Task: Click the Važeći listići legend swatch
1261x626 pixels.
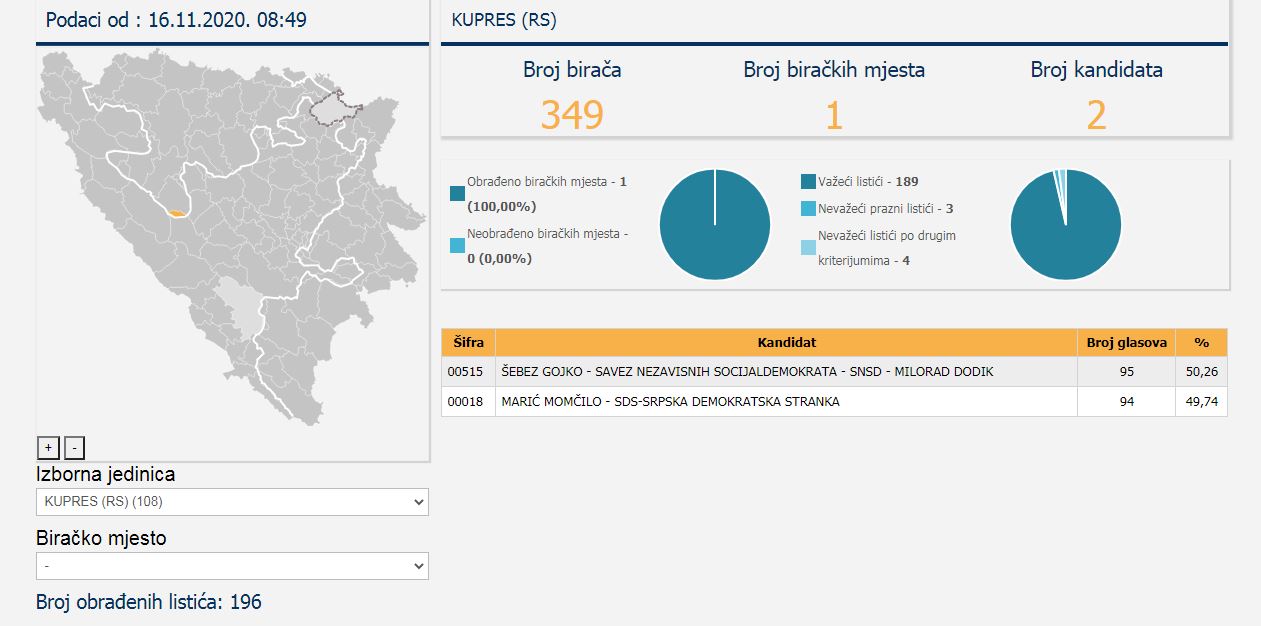Action: (808, 182)
